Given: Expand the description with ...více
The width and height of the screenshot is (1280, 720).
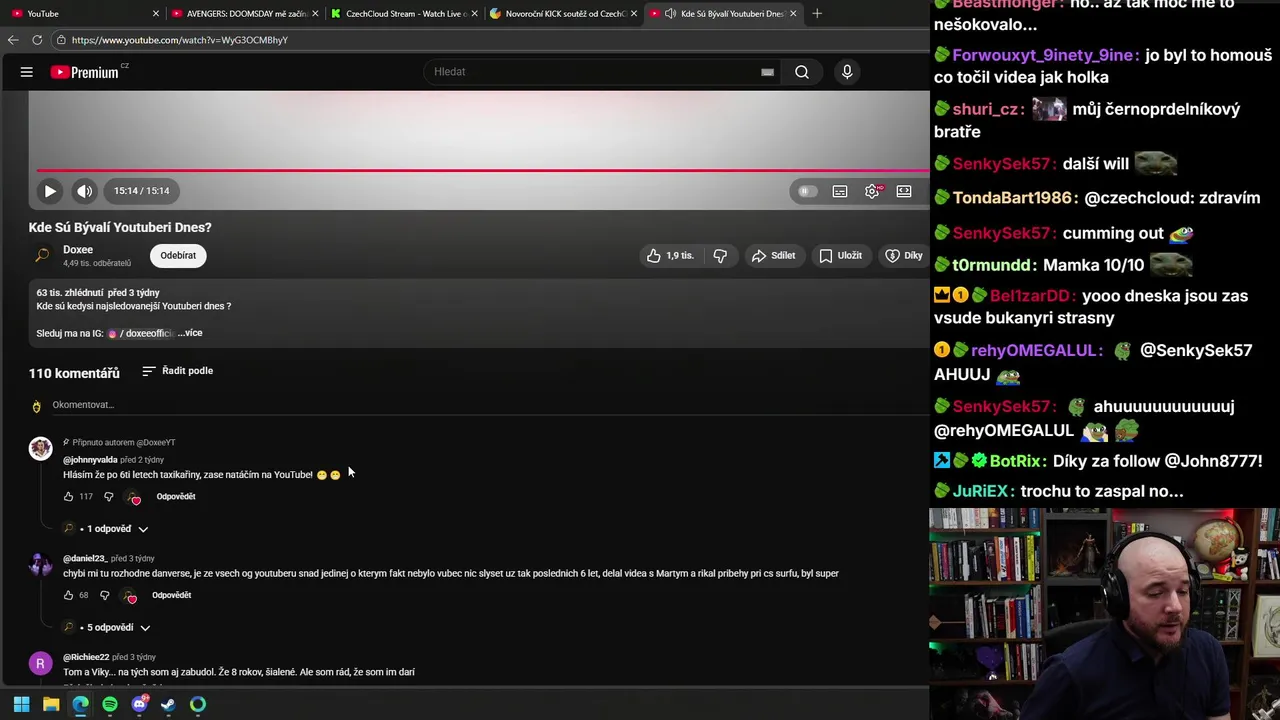Looking at the screenshot, I should point(190,333).
